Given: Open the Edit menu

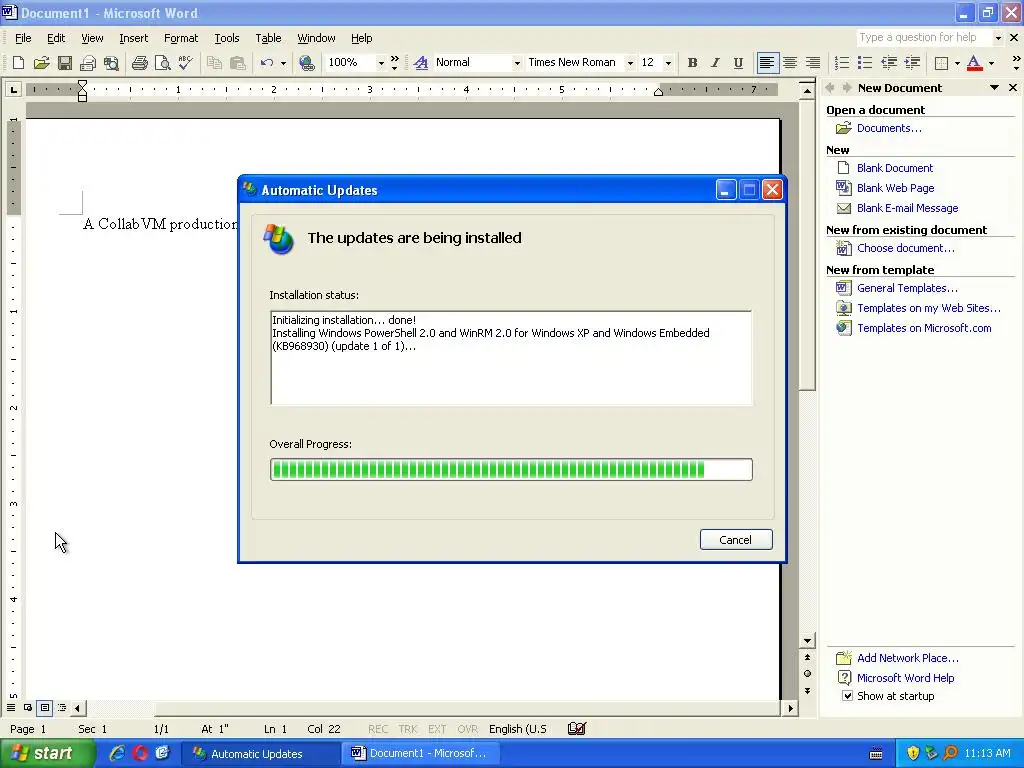Looking at the screenshot, I should pos(56,38).
